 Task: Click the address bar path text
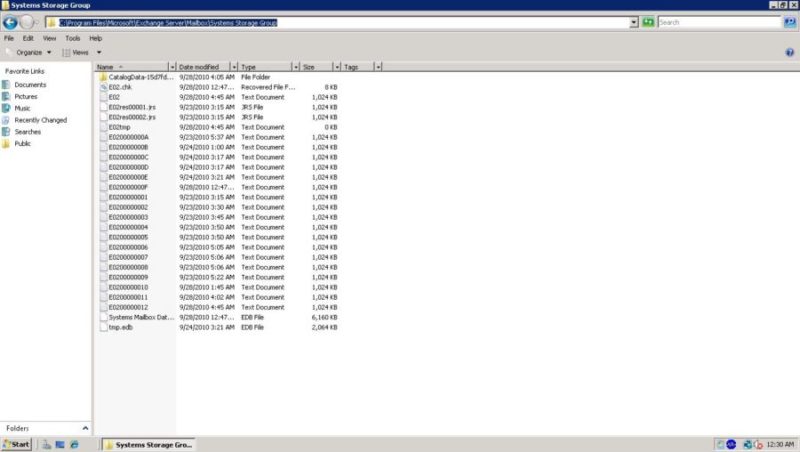tap(168, 22)
